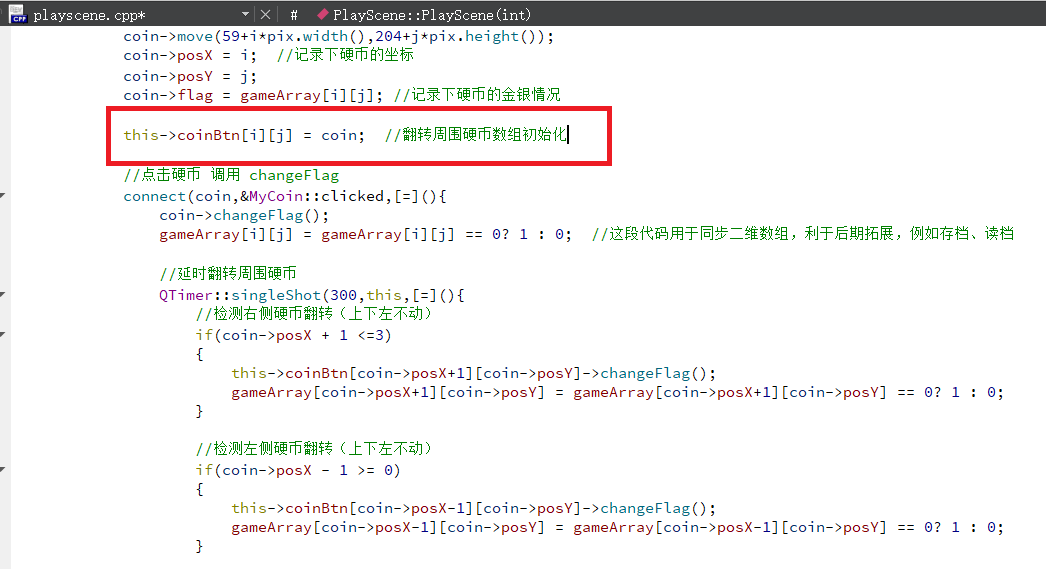The image size is (1046, 581).
Task: Click the comment '//检测右侧硬币翻转（上下左不动）'
Action: tap(314, 314)
